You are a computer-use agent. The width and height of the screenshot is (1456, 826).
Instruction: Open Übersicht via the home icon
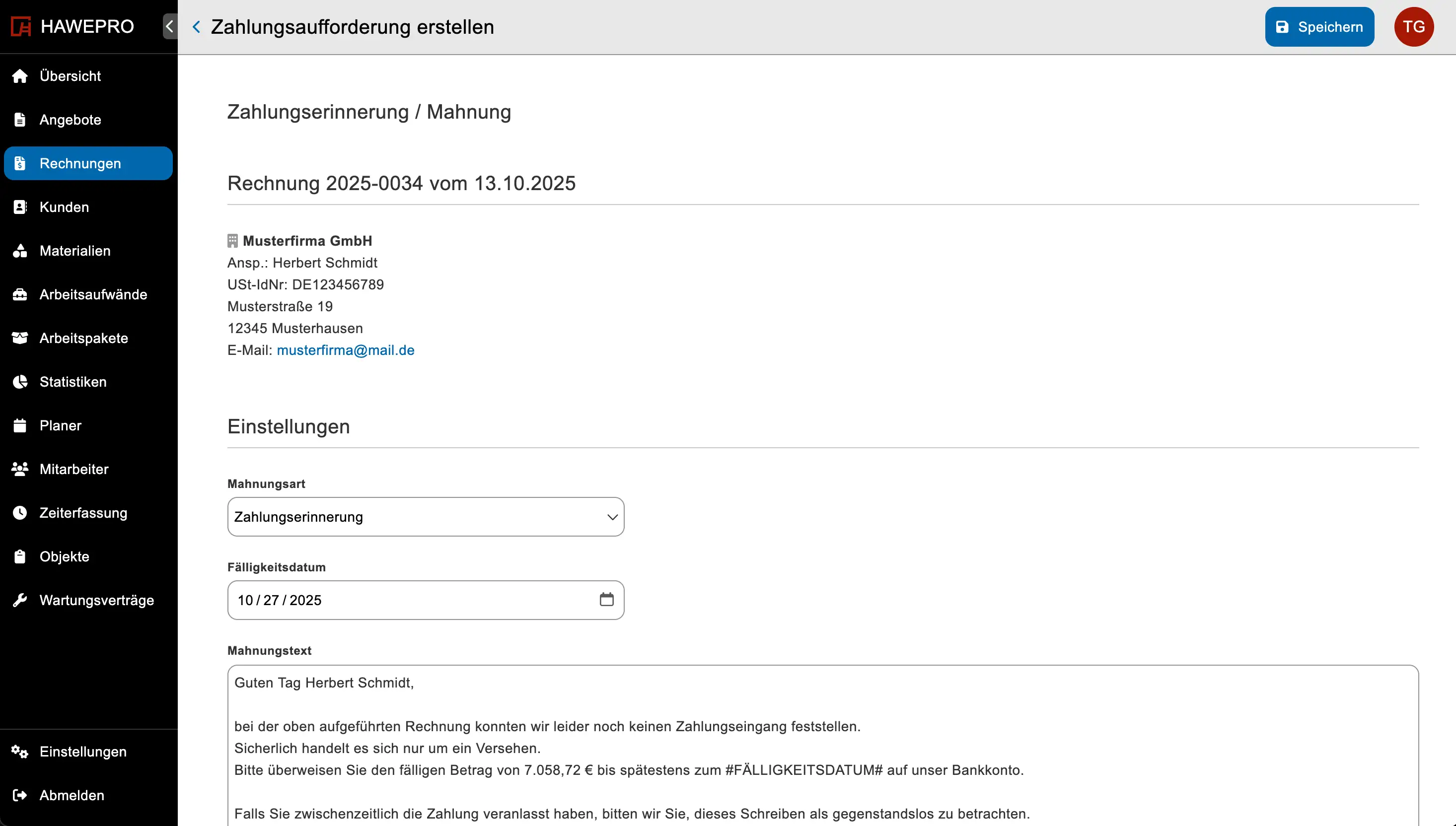20,76
